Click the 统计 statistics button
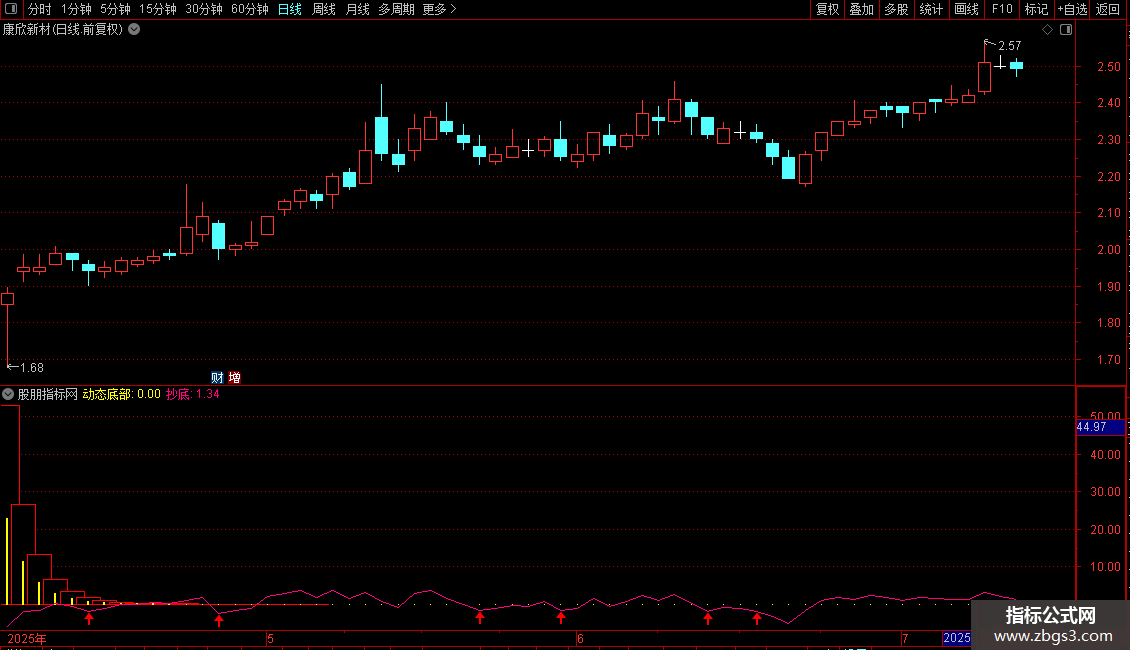Image resolution: width=1130 pixels, height=650 pixels. pyautogui.click(x=931, y=9)
